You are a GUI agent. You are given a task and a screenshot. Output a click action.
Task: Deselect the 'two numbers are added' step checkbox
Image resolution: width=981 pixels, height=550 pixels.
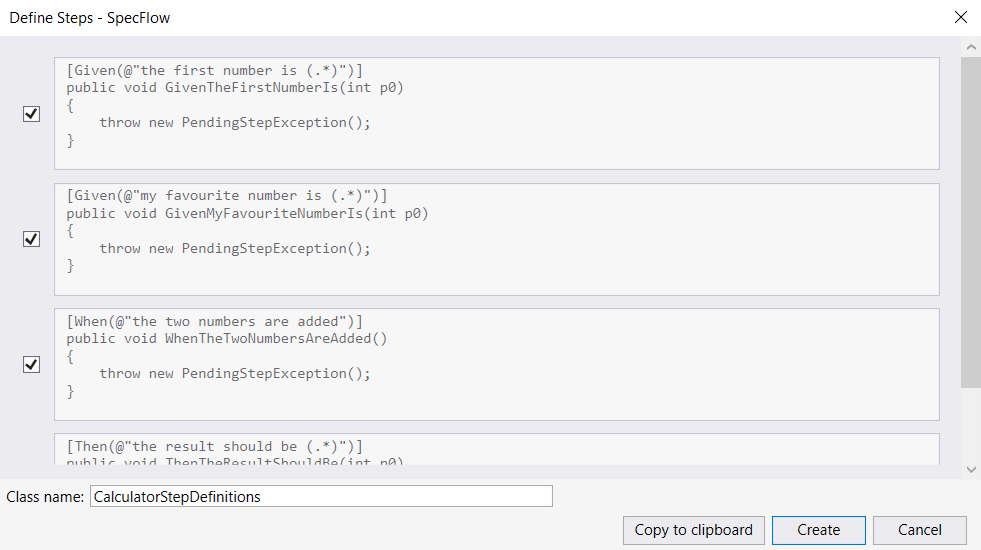click(31, 365)
